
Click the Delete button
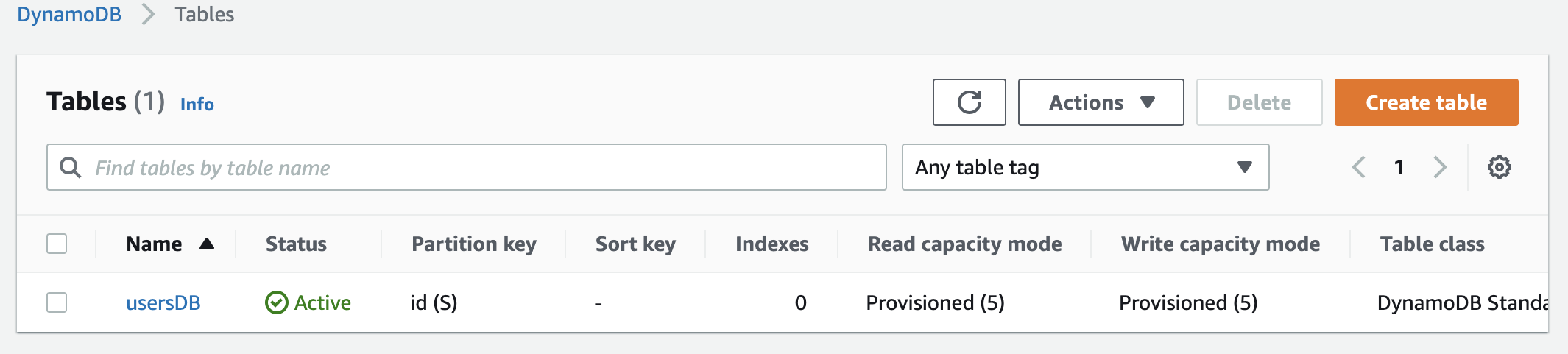click(x=1259, y=102)
